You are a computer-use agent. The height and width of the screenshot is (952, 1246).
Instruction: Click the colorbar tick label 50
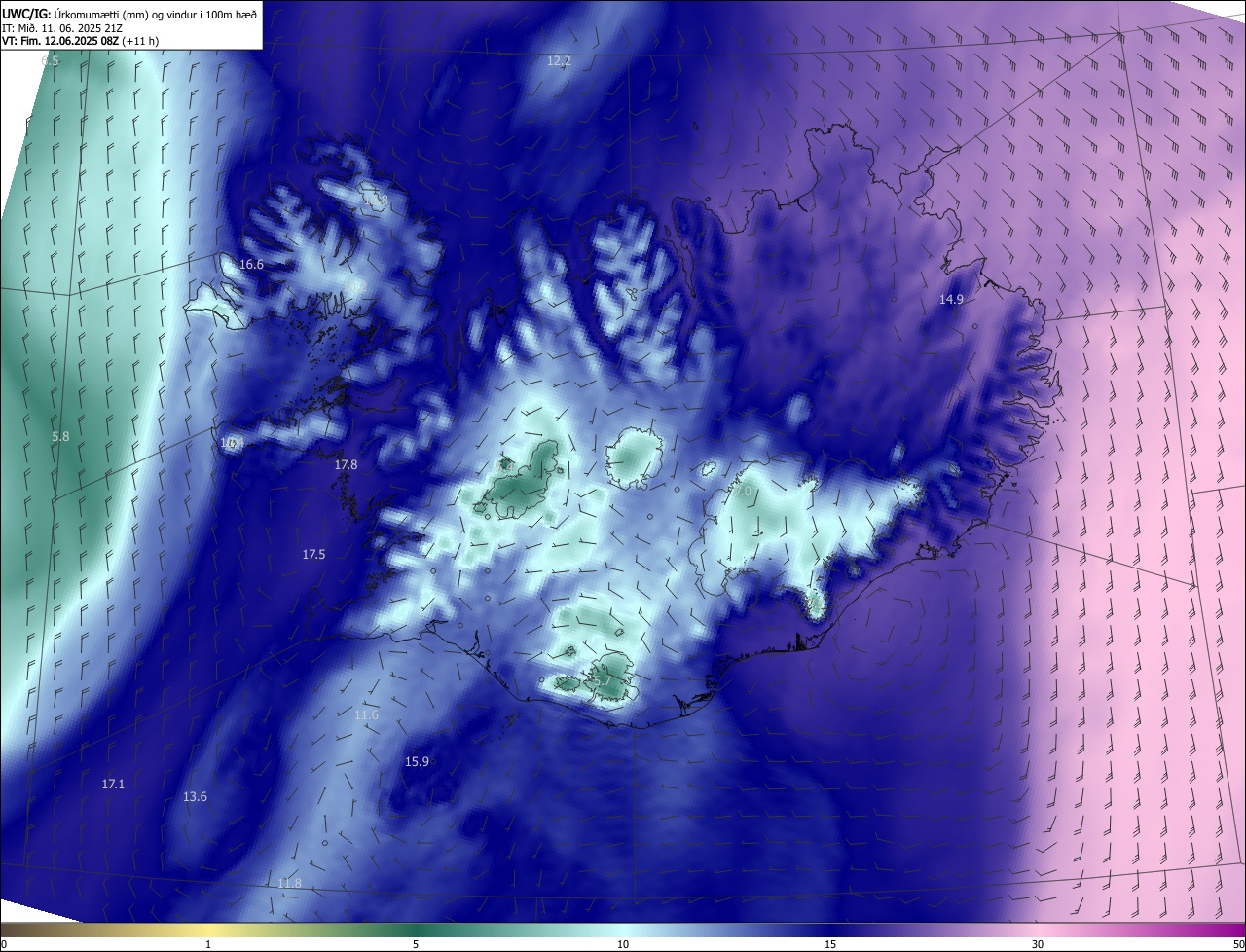point(1238,944)
